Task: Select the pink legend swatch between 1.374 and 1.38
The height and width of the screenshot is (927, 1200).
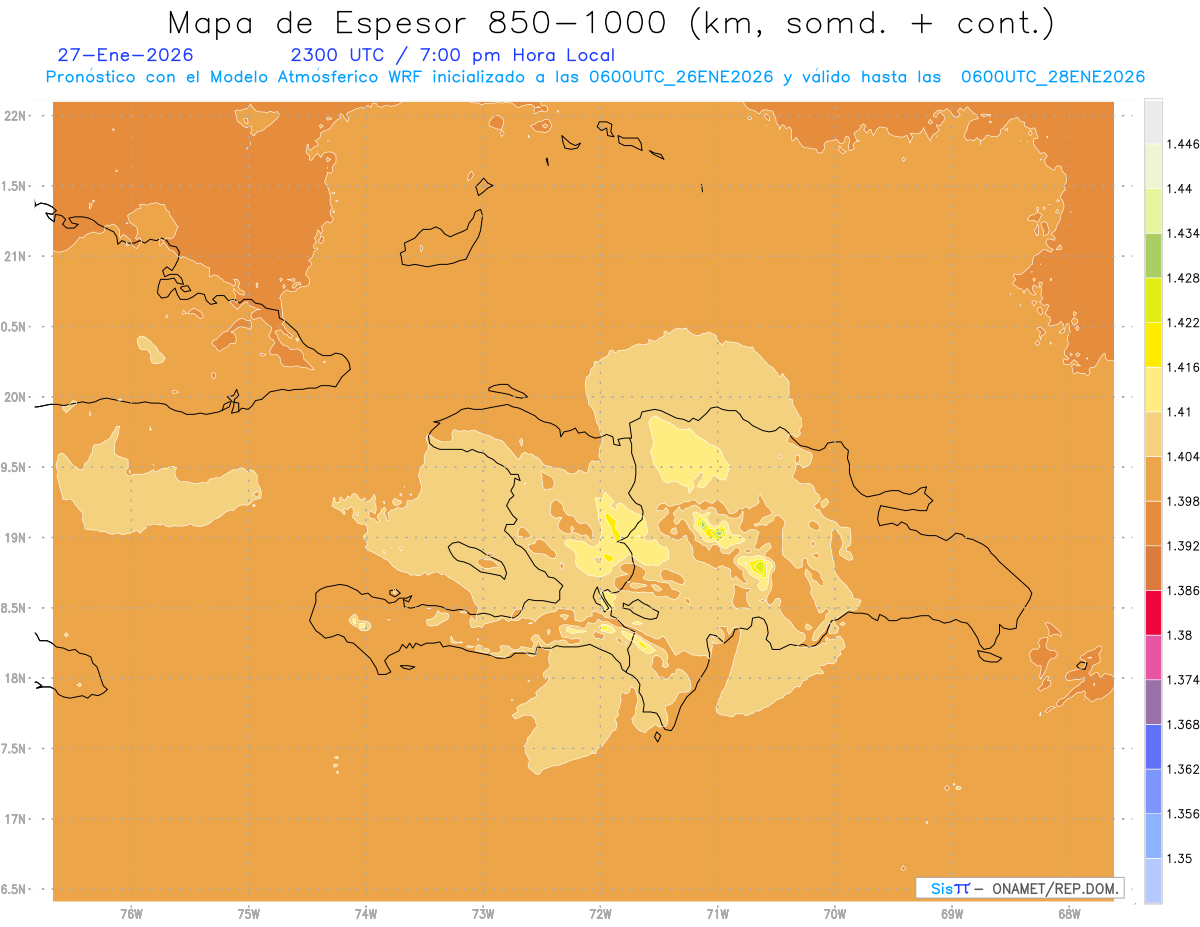Action: coord(1153,658)
